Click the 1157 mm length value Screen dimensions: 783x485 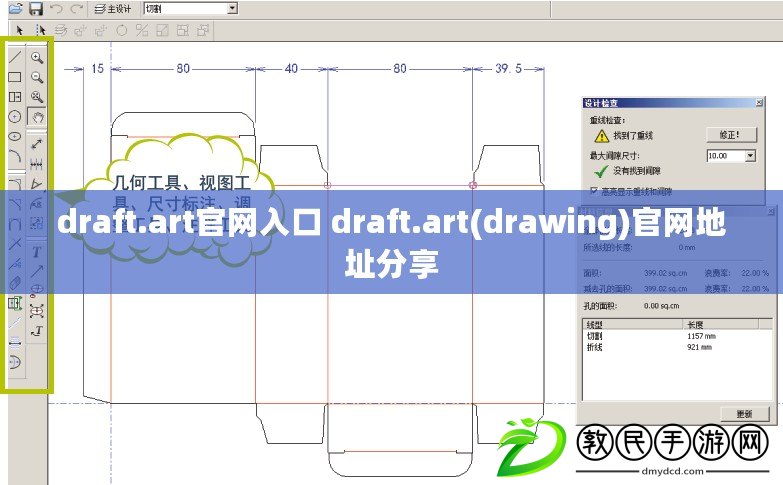[x=701, y=336]
